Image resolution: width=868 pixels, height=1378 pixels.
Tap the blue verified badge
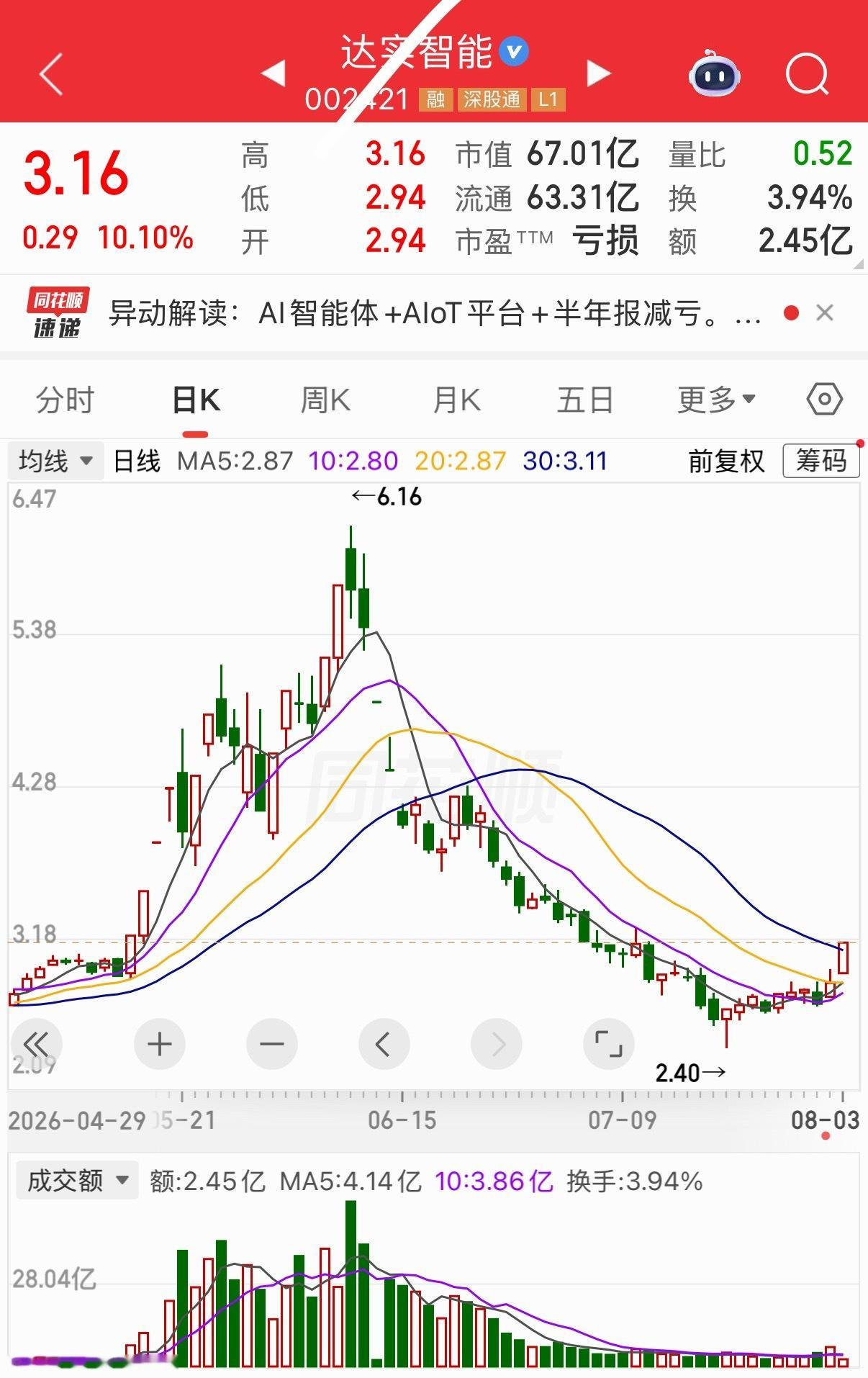coord(513,52)
